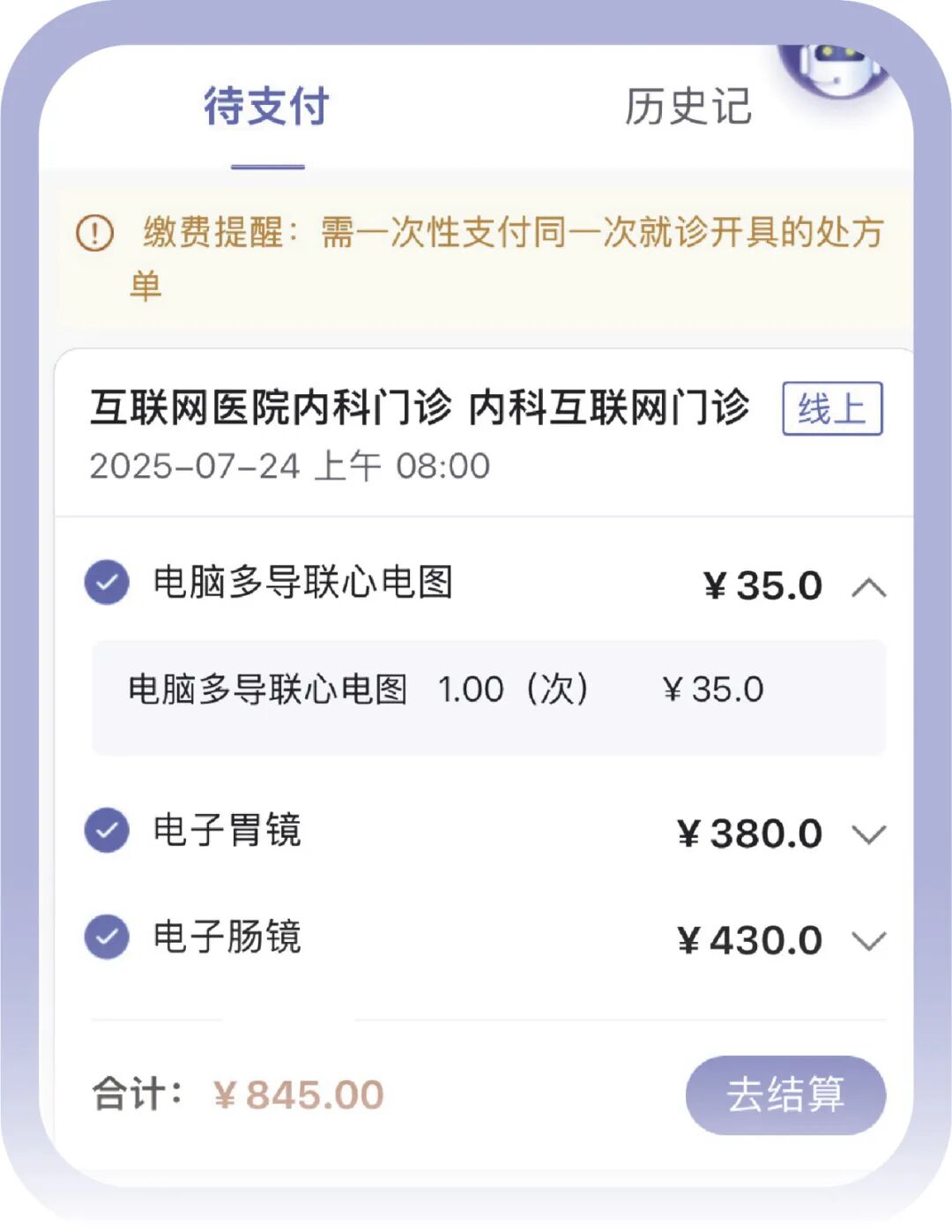Switch to the 待支付 tab

(x=266, y=108)
